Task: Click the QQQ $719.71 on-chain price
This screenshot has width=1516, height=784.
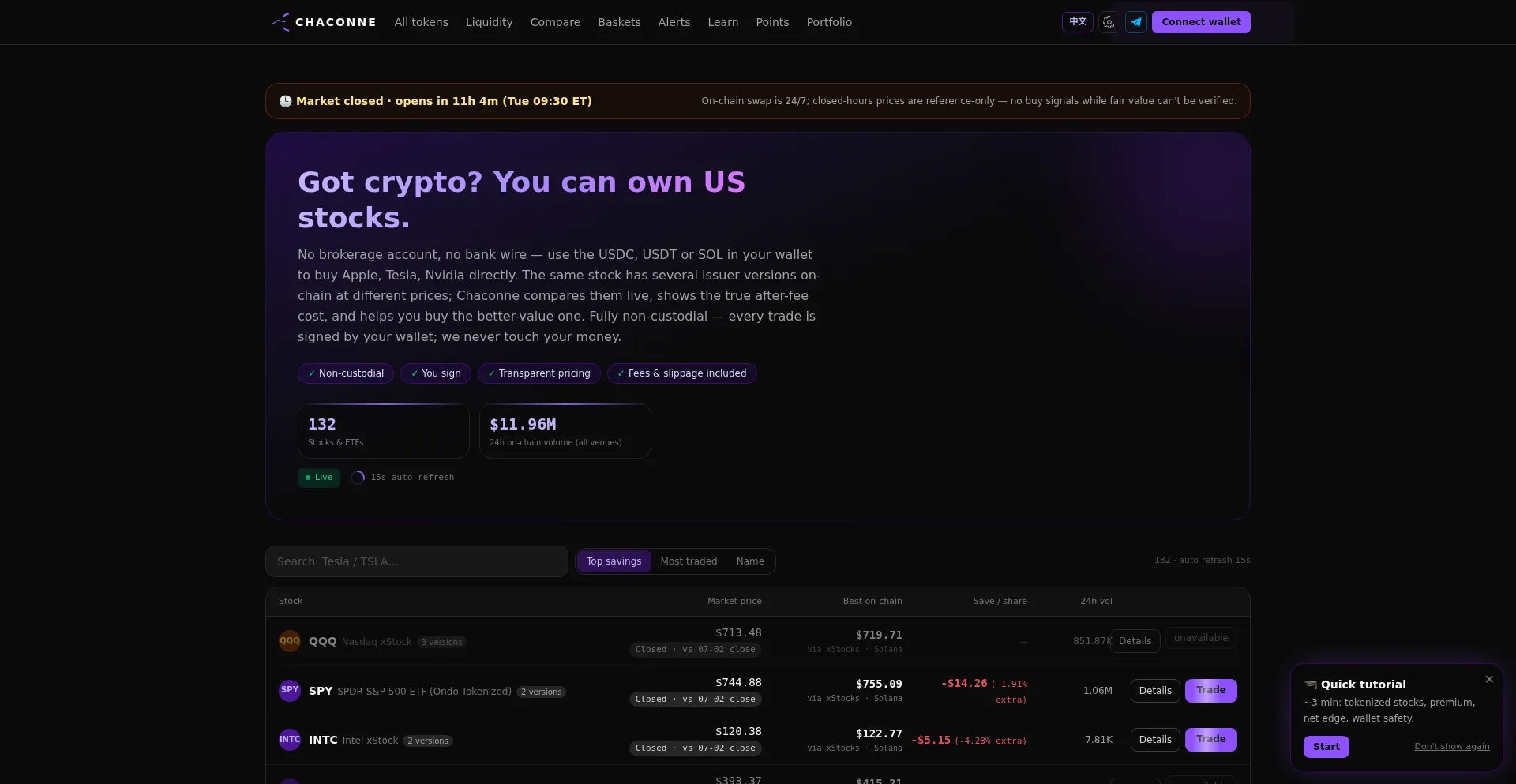Action: pos(879,636)
